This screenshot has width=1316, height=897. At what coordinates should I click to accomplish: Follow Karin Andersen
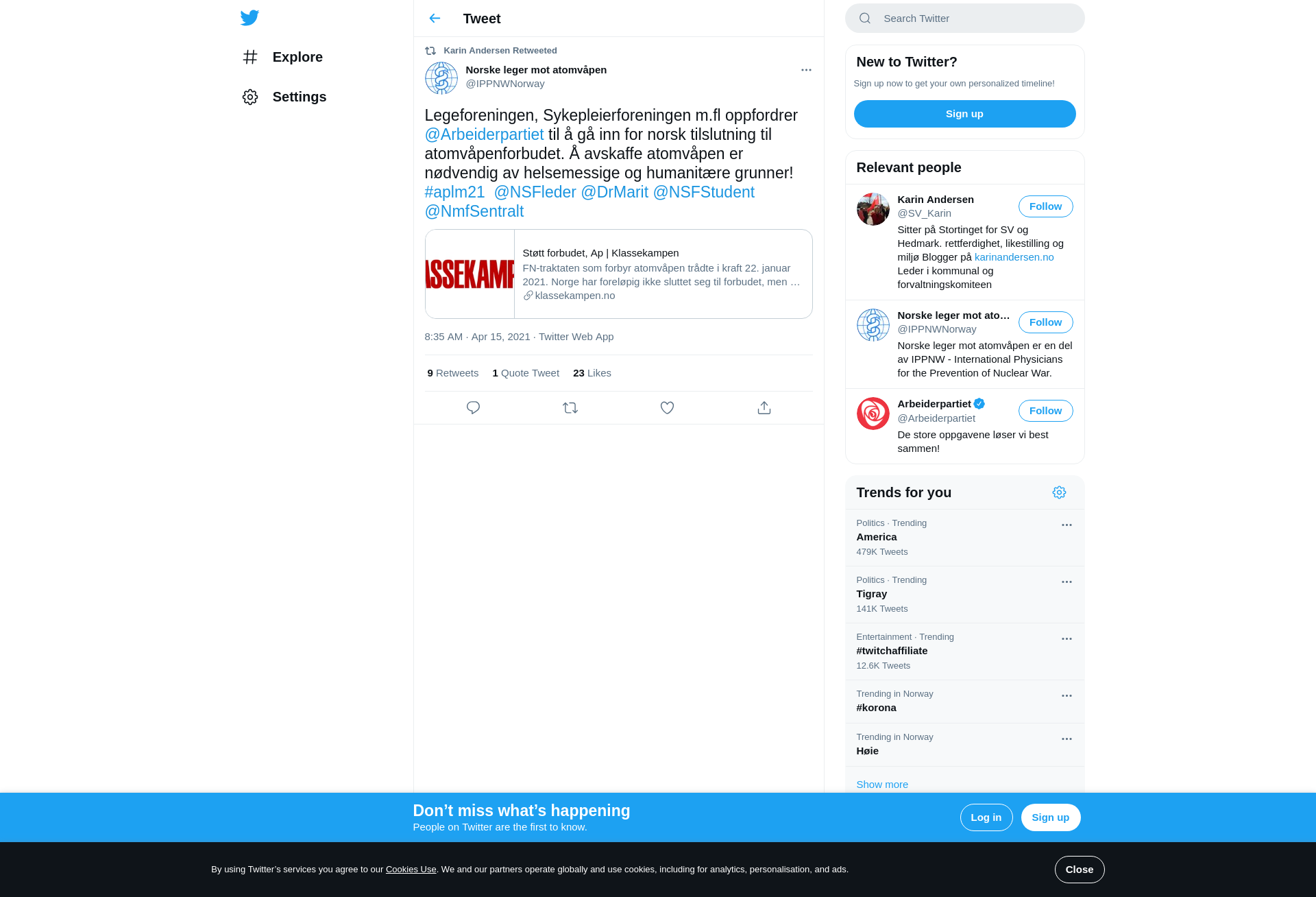coord(1045,206)
